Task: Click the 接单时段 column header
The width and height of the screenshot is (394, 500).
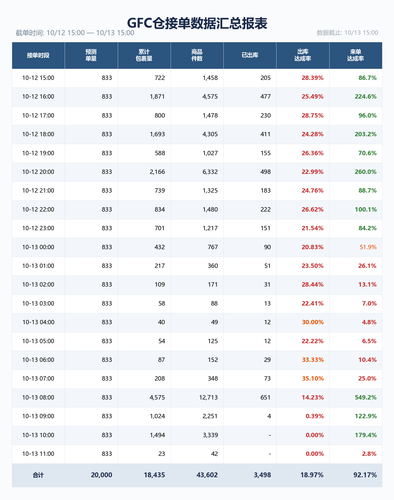Action: [x=38, y=55]
